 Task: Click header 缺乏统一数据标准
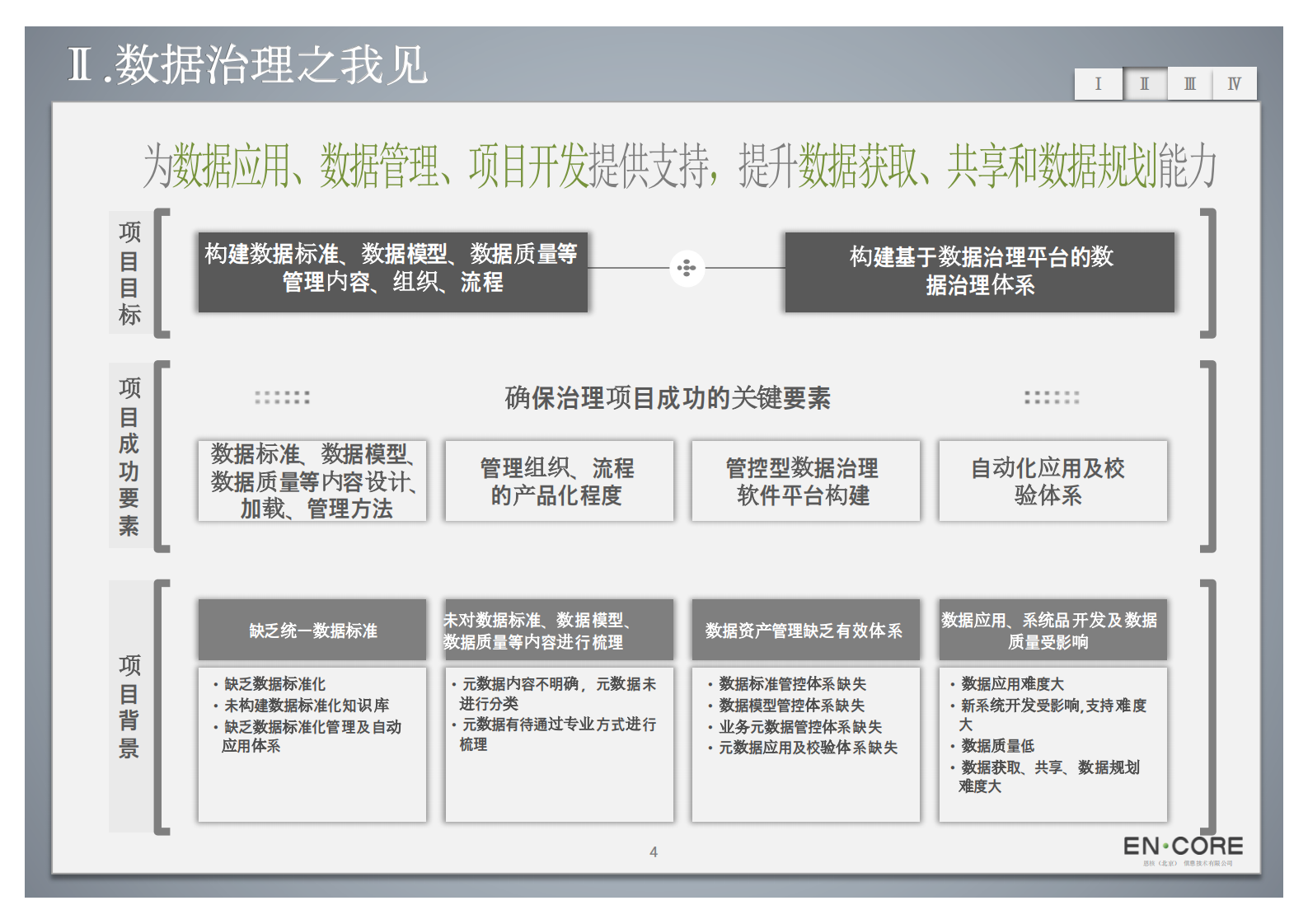pyautogui.click(x=312, y=630)
